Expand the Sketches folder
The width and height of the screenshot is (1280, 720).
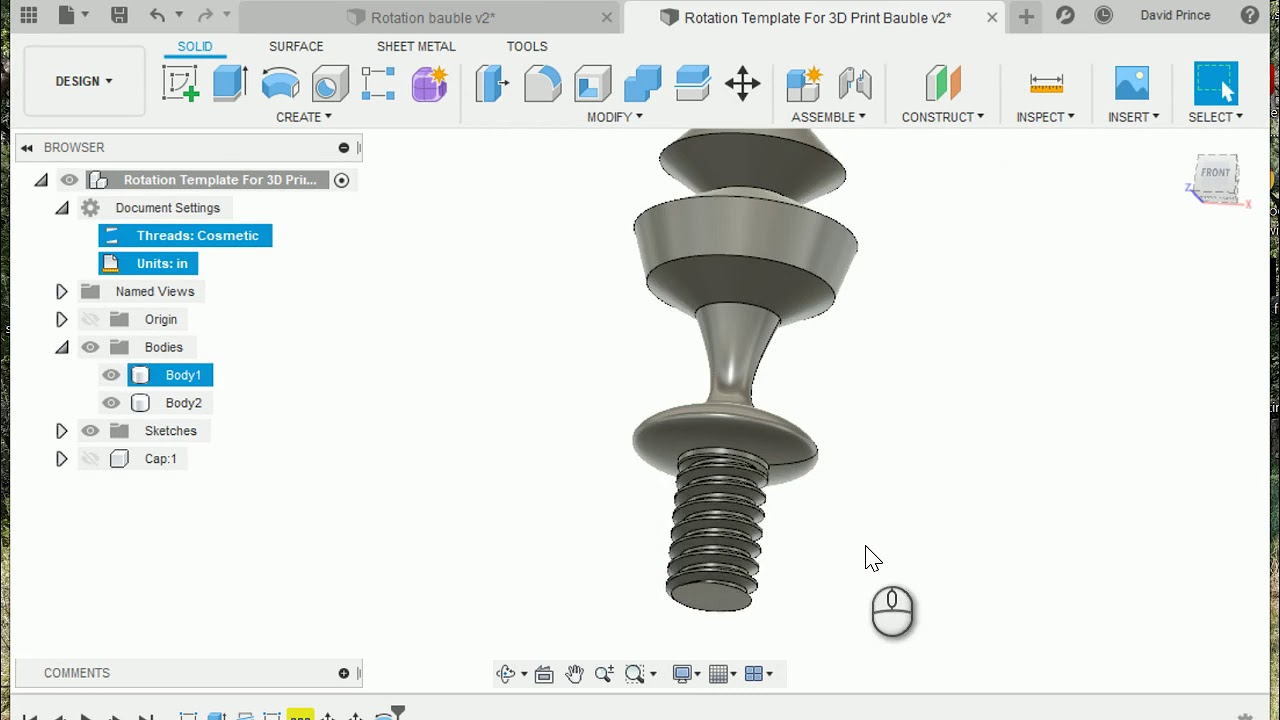click(x=62, y=431)
